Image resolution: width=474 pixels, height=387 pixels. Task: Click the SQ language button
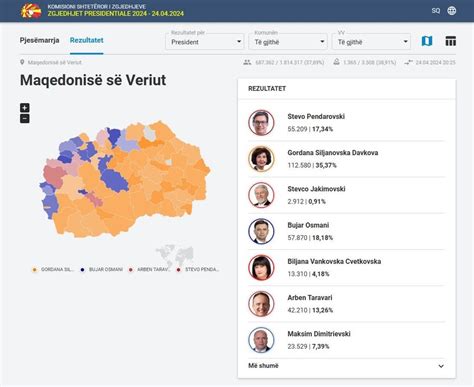click(x=436, y=11)
